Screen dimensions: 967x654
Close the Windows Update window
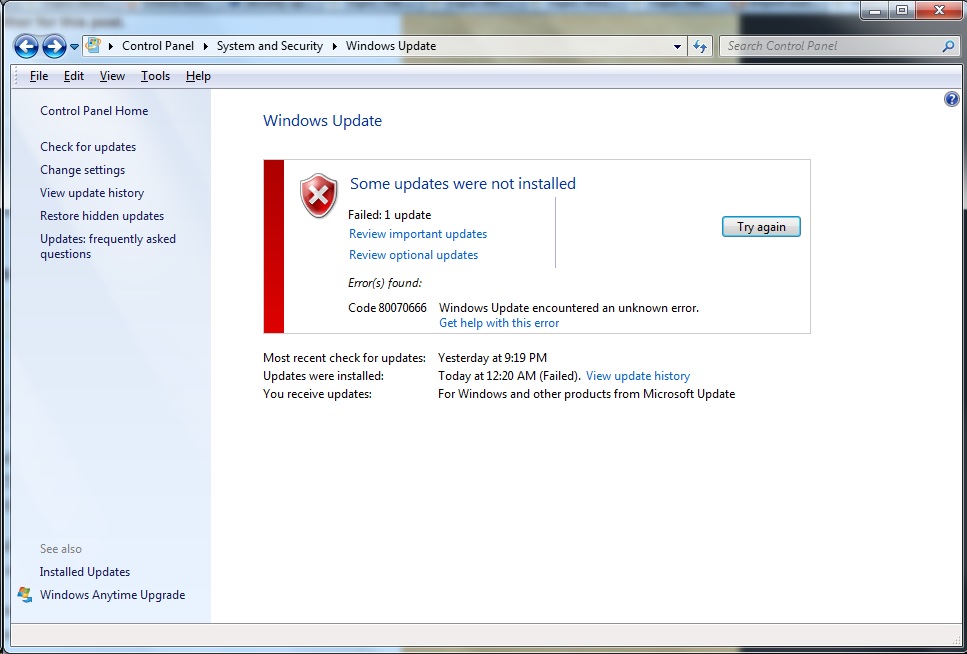coord(939,10)
